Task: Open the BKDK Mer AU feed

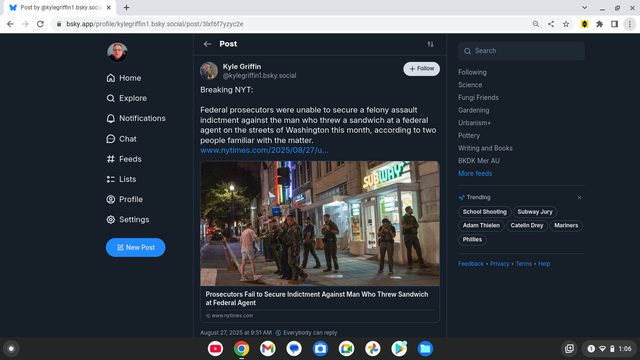Action: point(479,161)
